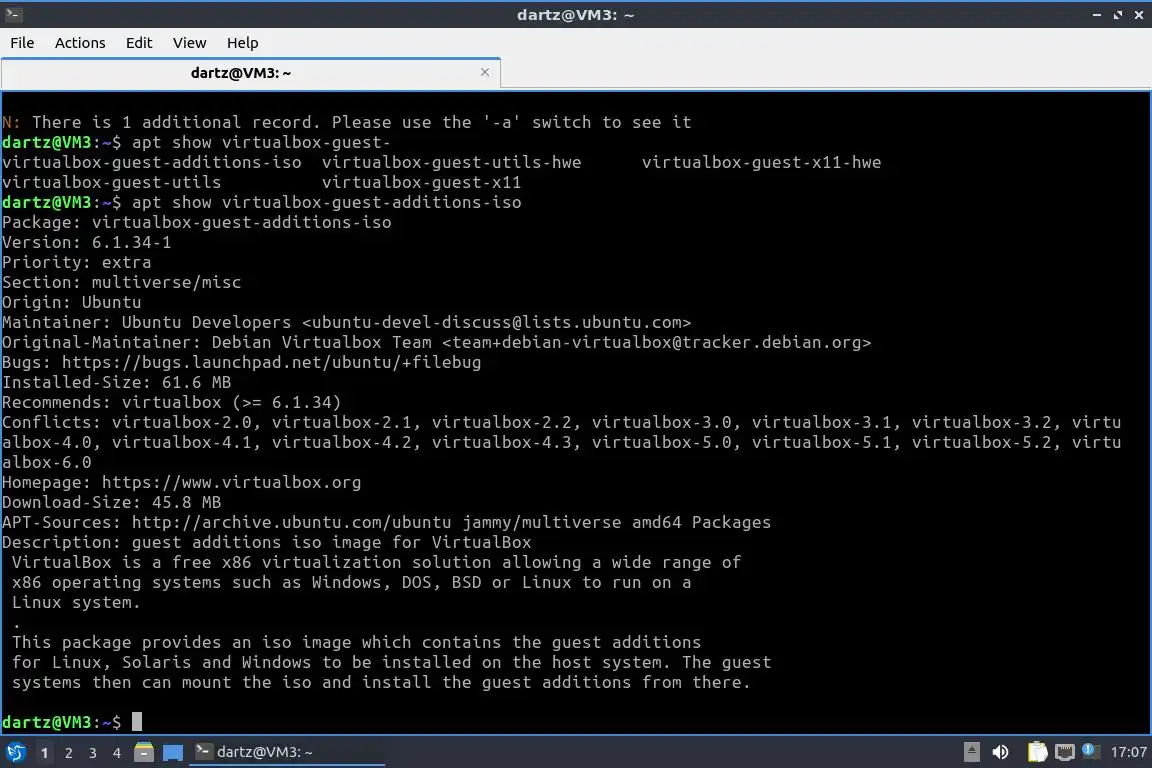The image size is (1152, 768).
Task: Select the dartz@VM3 taskbar window button
Action: point(287,752)
